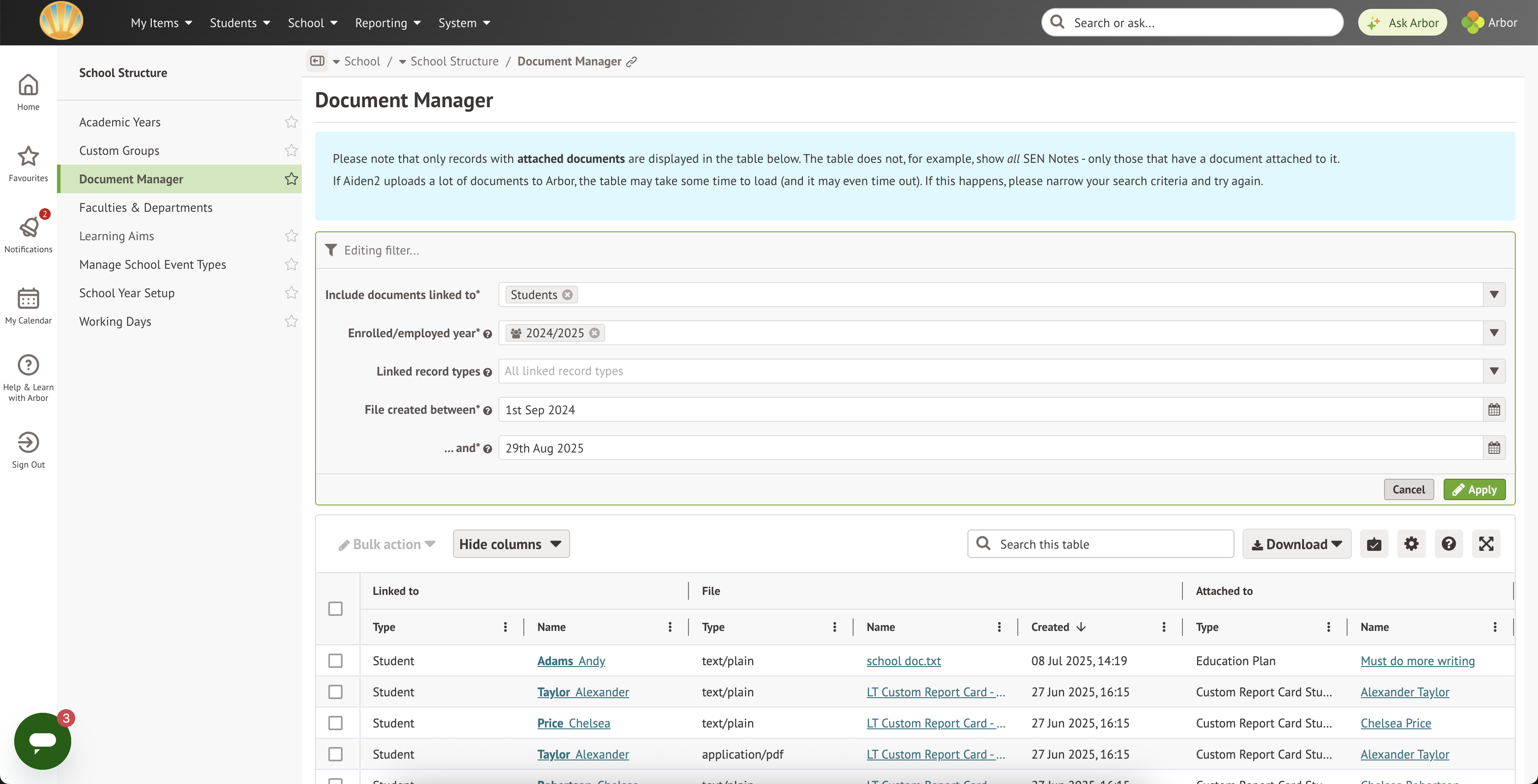Expand the table to fullscreen view
Image resolution: width=1538 pixels, height=784 pixels.
1487,544
